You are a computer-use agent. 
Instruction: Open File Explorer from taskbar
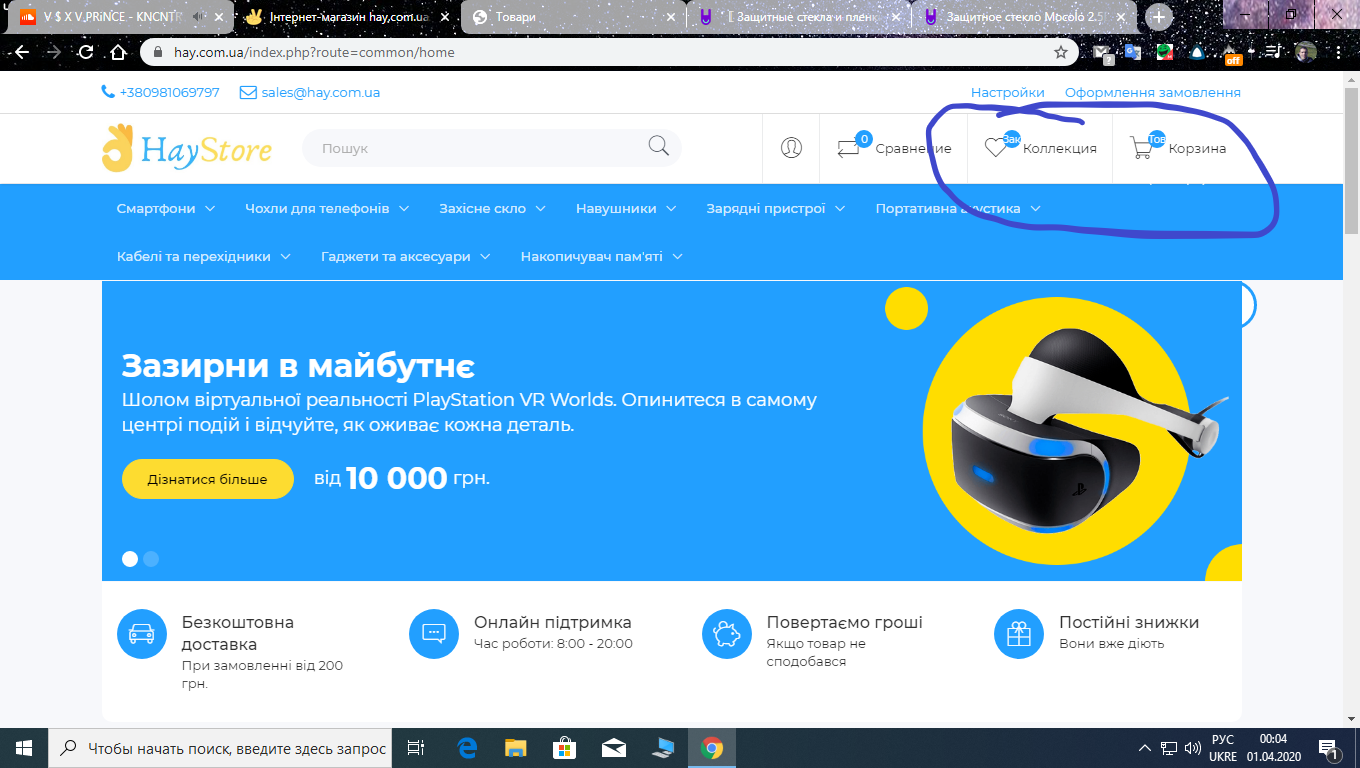(x=515, y=747)
